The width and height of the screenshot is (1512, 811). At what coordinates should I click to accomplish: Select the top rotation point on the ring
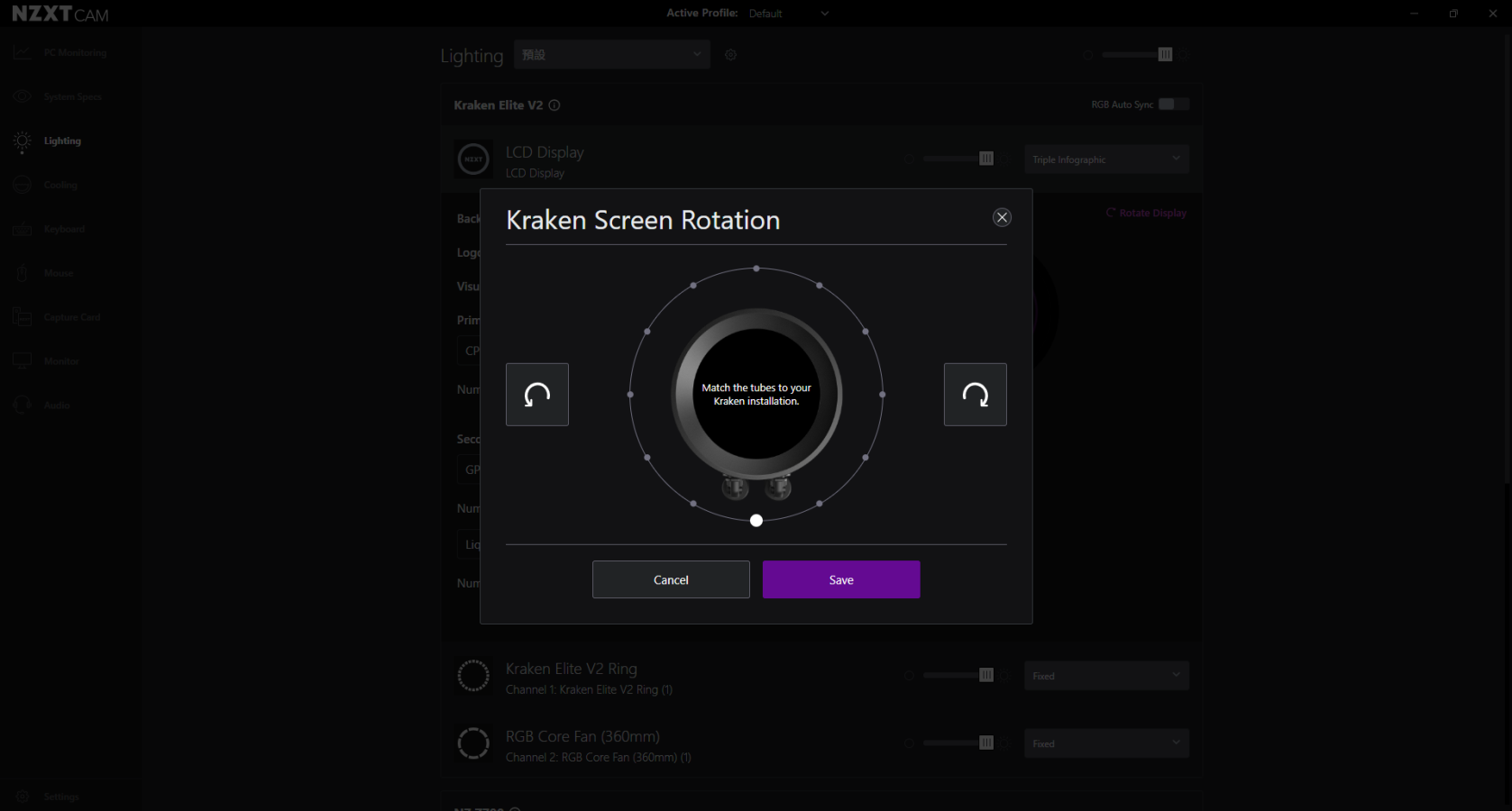756,269
